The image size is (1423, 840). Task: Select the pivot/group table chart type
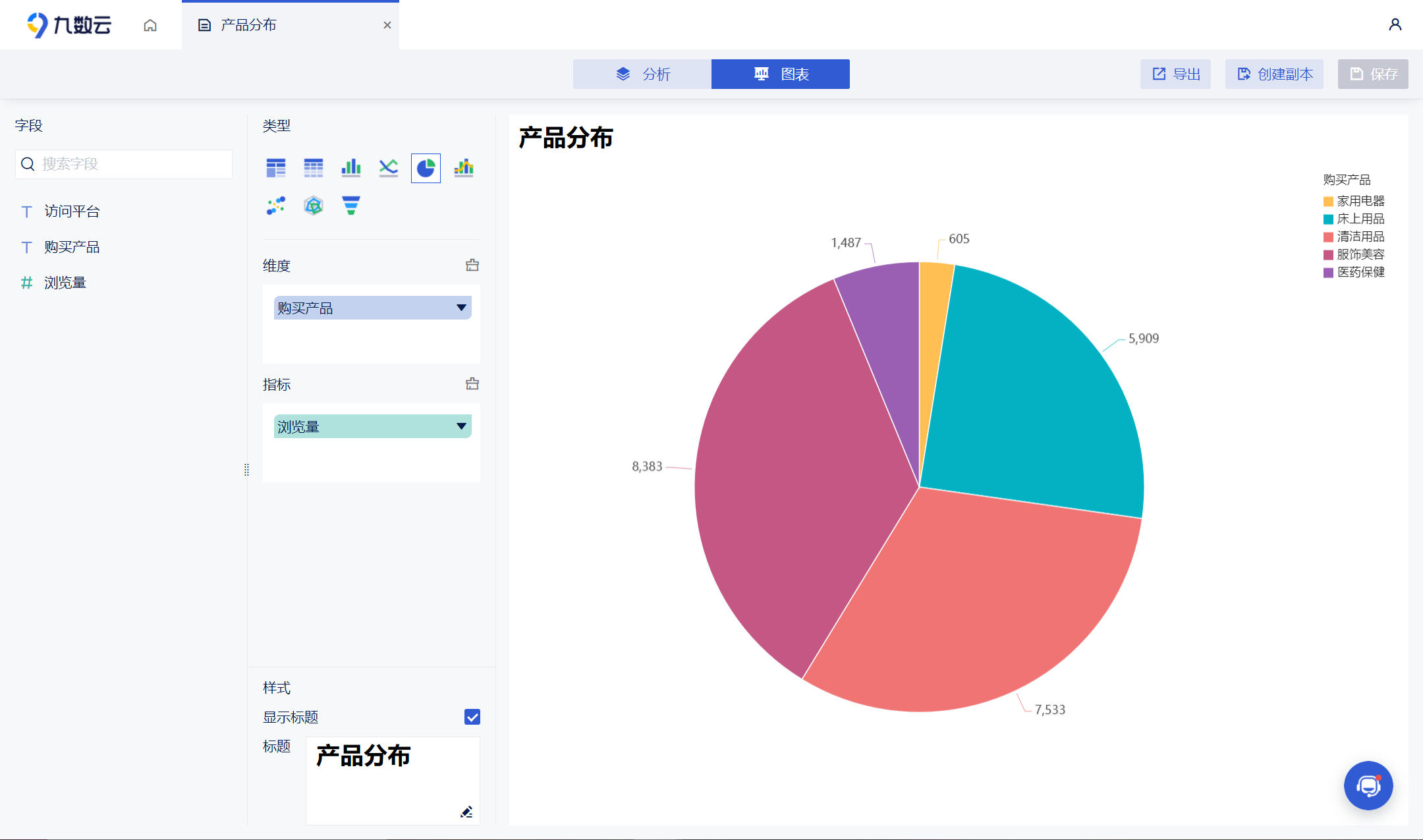tap(276, 168)
